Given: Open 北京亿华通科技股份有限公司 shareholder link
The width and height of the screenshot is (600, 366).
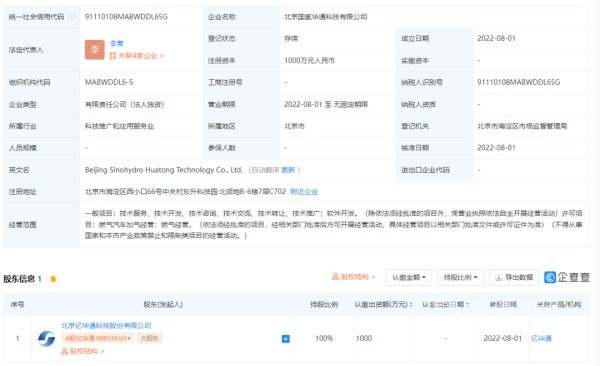Looking at the screenshot, I should [x=106, y=325].
